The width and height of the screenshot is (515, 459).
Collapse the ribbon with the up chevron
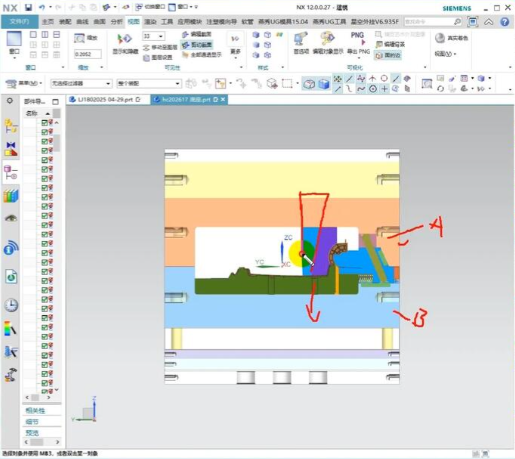click(x=488, y=22)
